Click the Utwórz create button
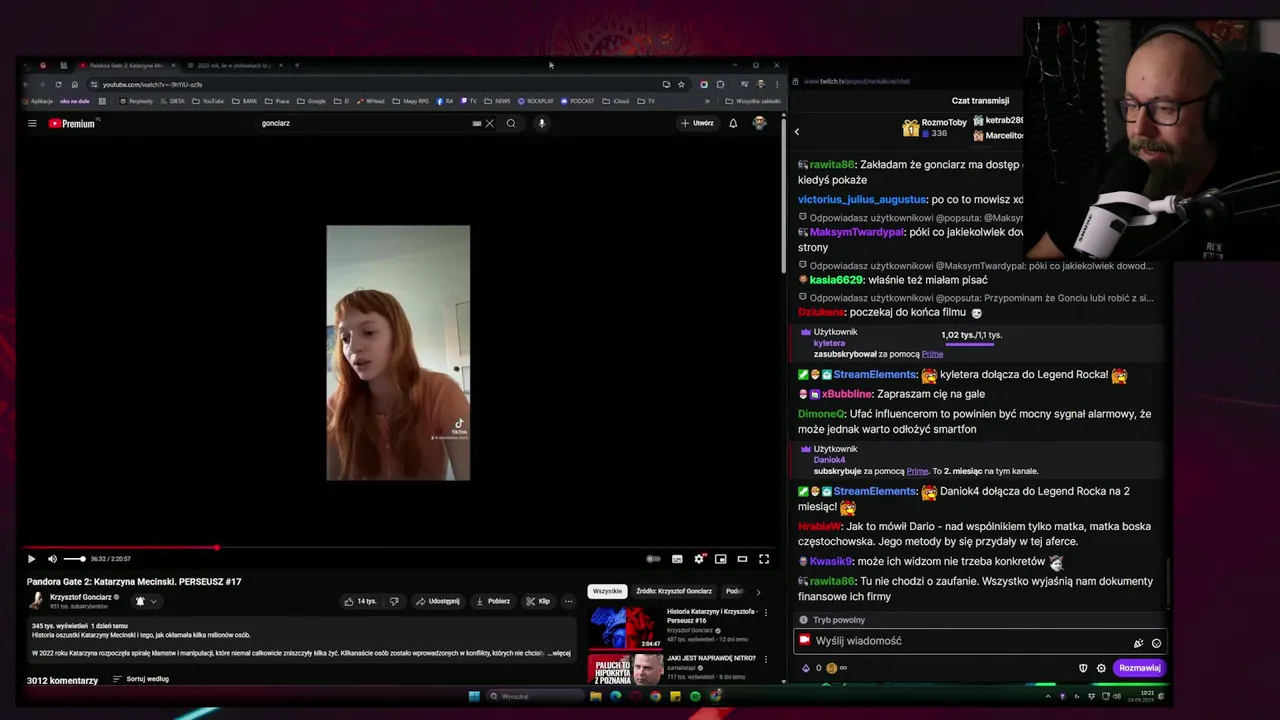1280x720 pixels. coord(697,123)
